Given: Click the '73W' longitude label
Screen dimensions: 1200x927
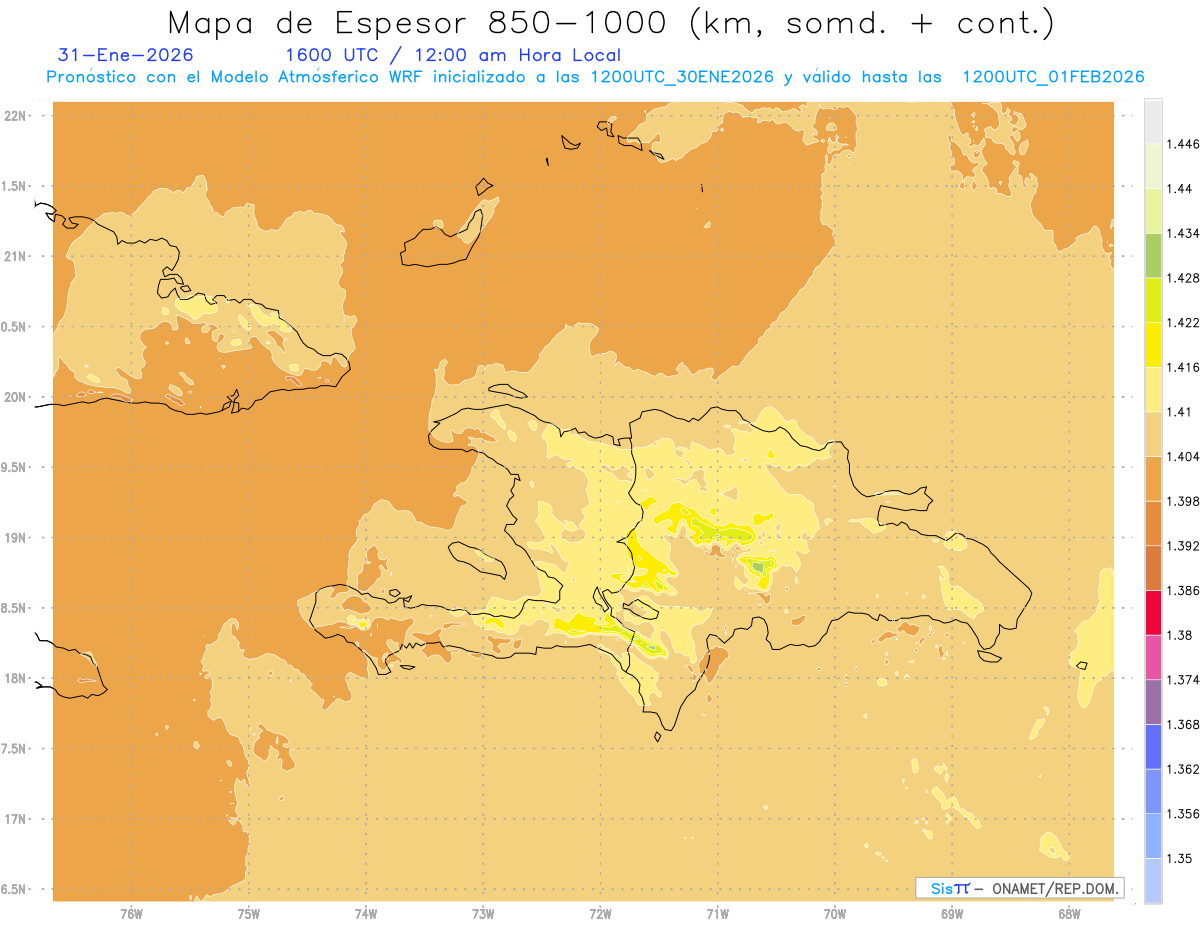Looking at the screenshot, I should click(x=483, y=913).
